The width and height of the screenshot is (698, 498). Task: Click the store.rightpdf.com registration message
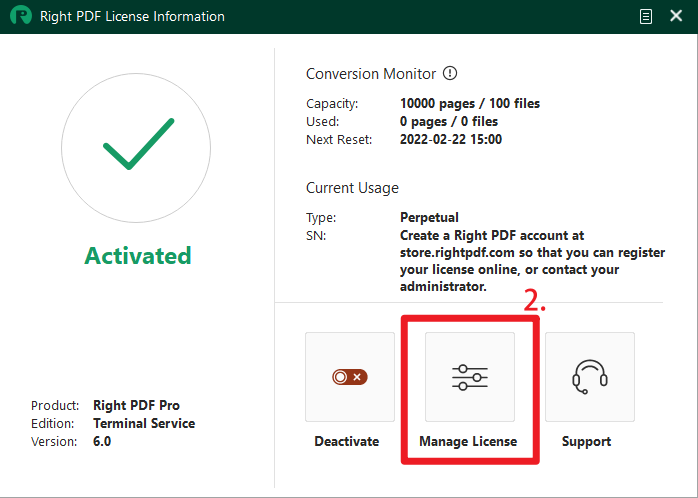[532, 261]
